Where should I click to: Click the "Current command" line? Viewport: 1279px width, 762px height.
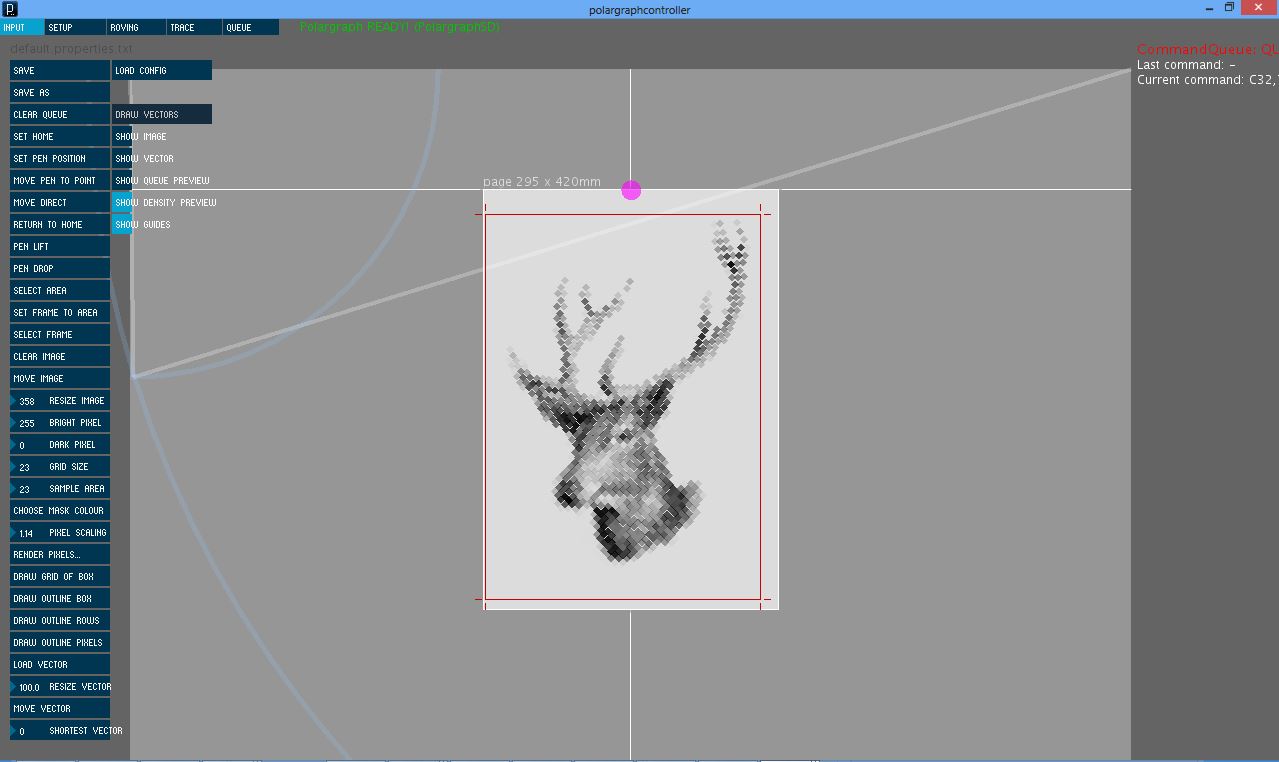[x=1207, y=80]
